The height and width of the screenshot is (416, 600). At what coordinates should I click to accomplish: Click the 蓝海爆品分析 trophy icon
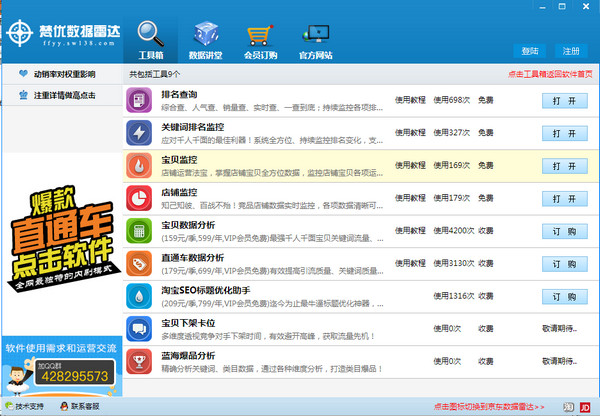(x=139, y=360)
